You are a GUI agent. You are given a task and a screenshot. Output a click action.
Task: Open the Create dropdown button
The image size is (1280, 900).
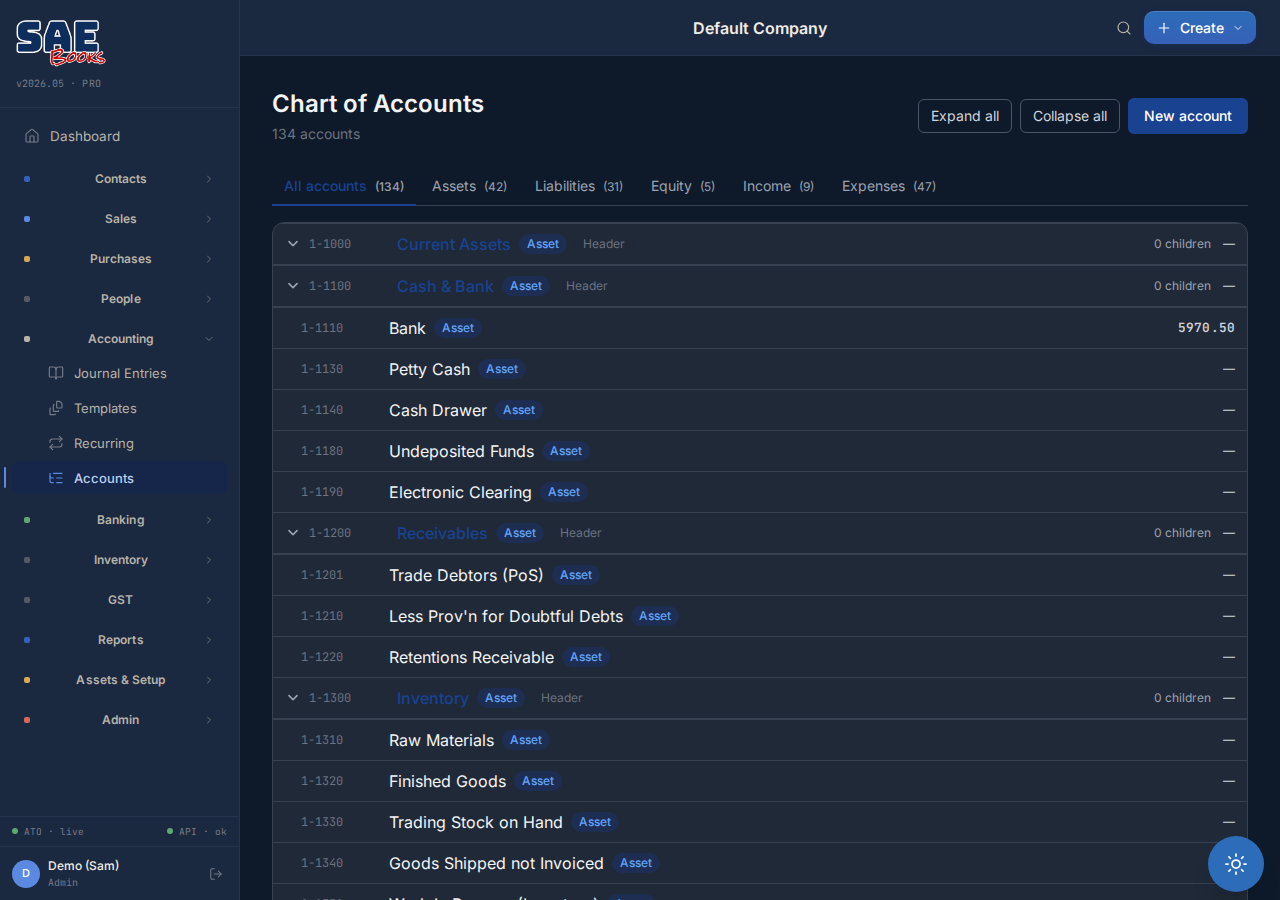pyautogui.click(x=1200, y=28)
